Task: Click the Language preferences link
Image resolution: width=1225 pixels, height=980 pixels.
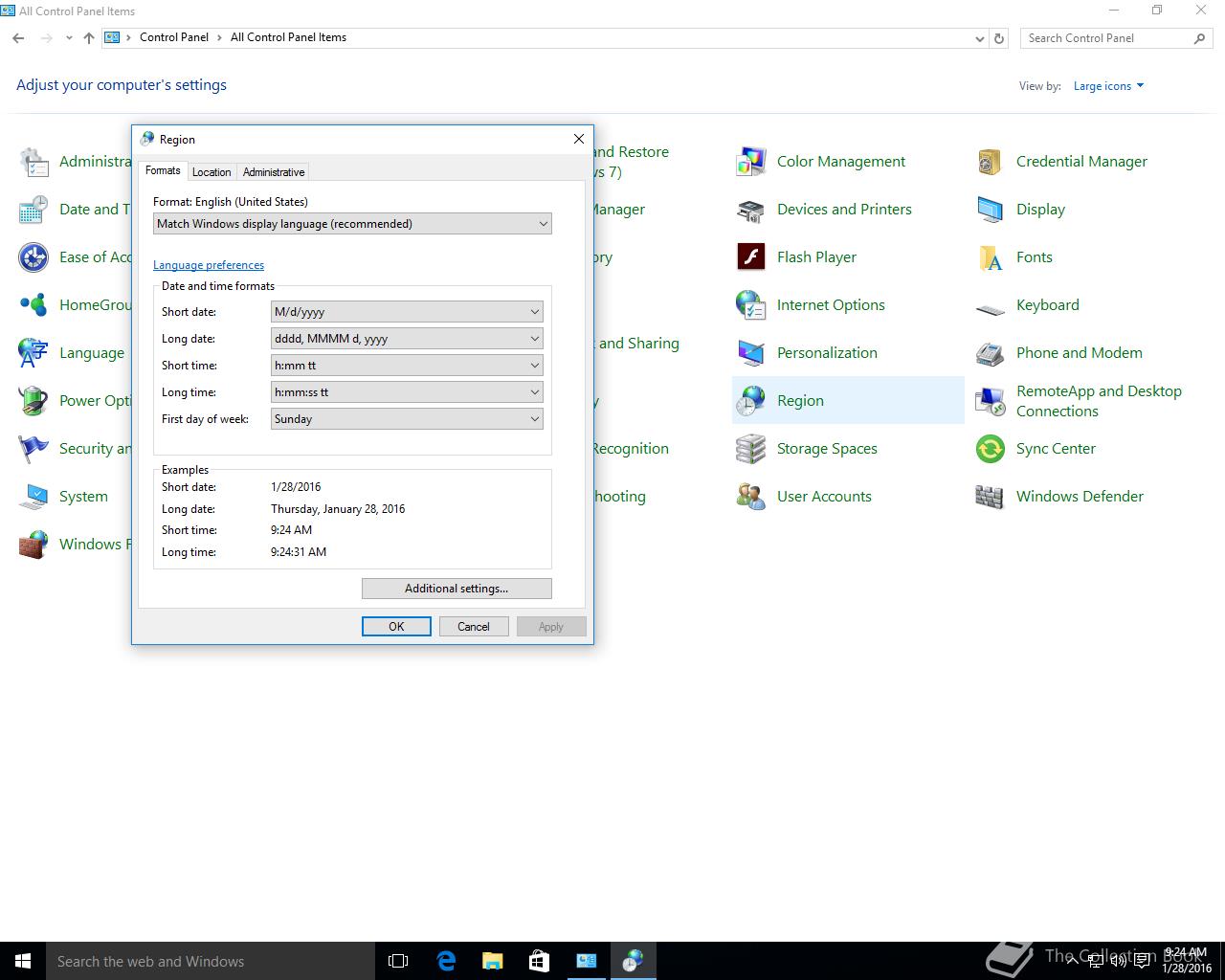Action: tap(209, 265)
